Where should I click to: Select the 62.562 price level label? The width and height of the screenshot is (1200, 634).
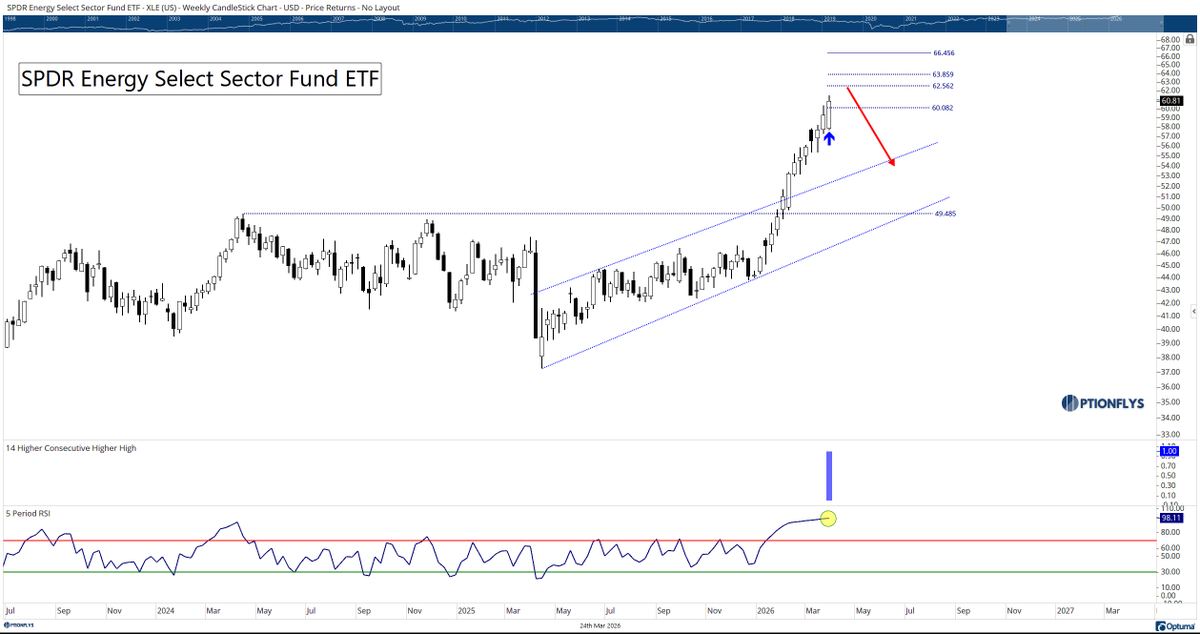pyautogui.click(x=943, y=86)
